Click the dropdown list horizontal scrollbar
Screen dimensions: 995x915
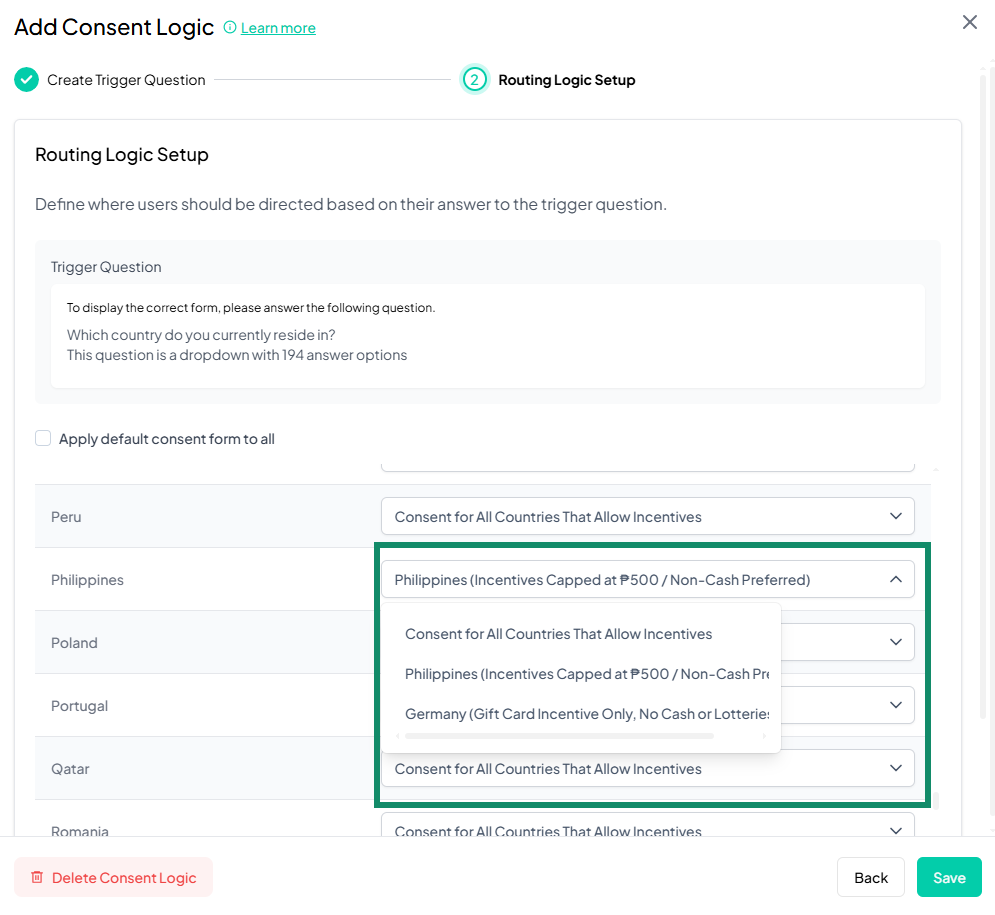(559, 735)
